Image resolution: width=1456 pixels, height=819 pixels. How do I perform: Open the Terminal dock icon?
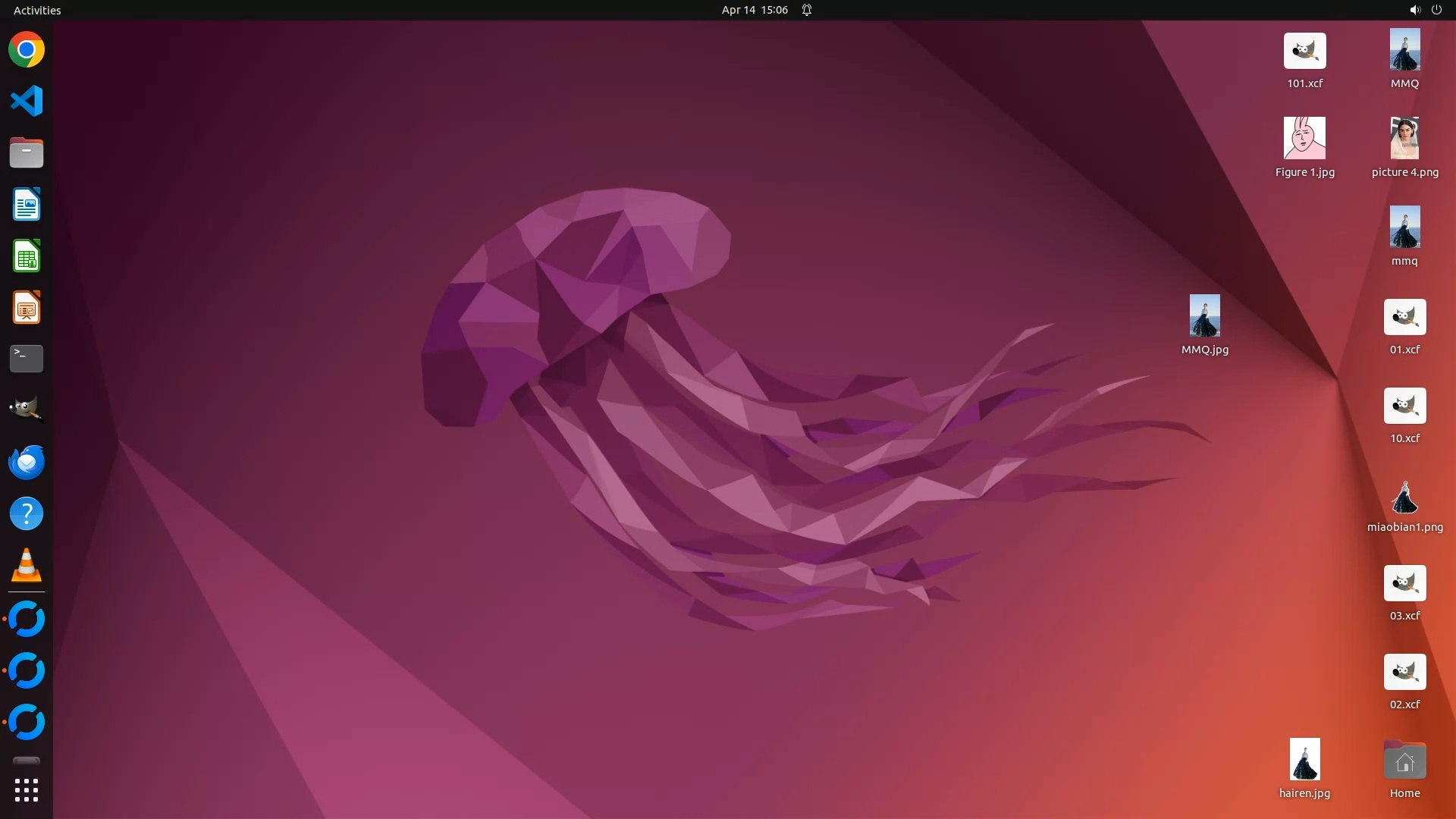point(27,359)
